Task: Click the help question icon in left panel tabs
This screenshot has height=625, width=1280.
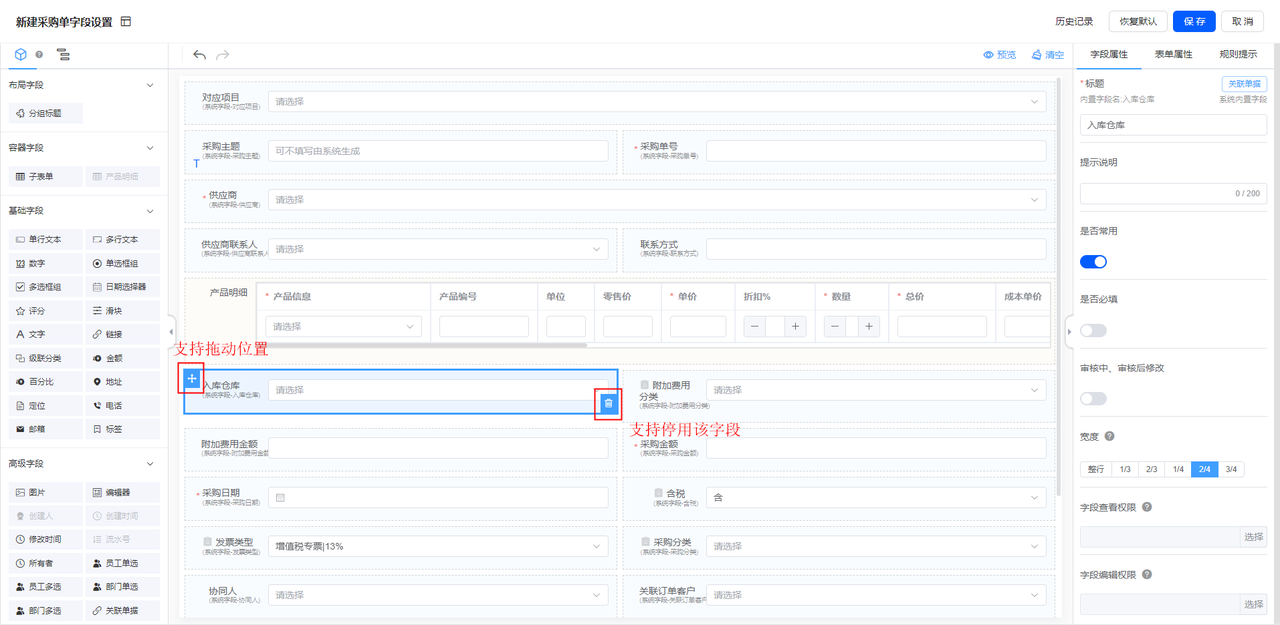Action: (x=39, y=55)
